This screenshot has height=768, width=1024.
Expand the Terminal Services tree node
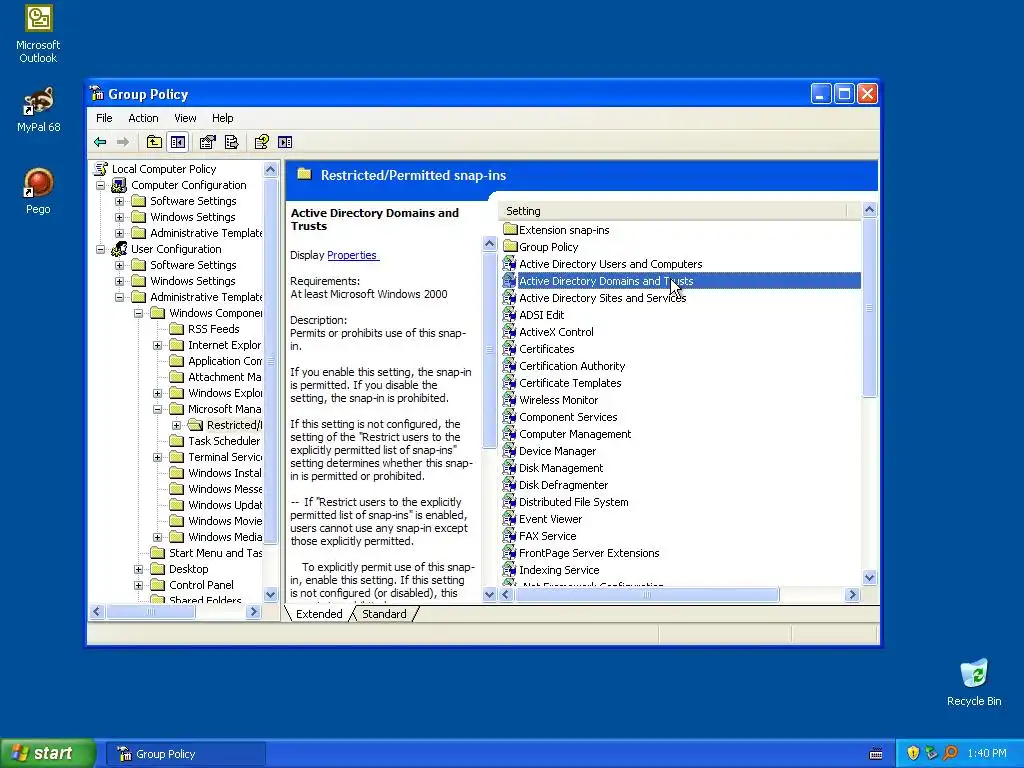157,457
